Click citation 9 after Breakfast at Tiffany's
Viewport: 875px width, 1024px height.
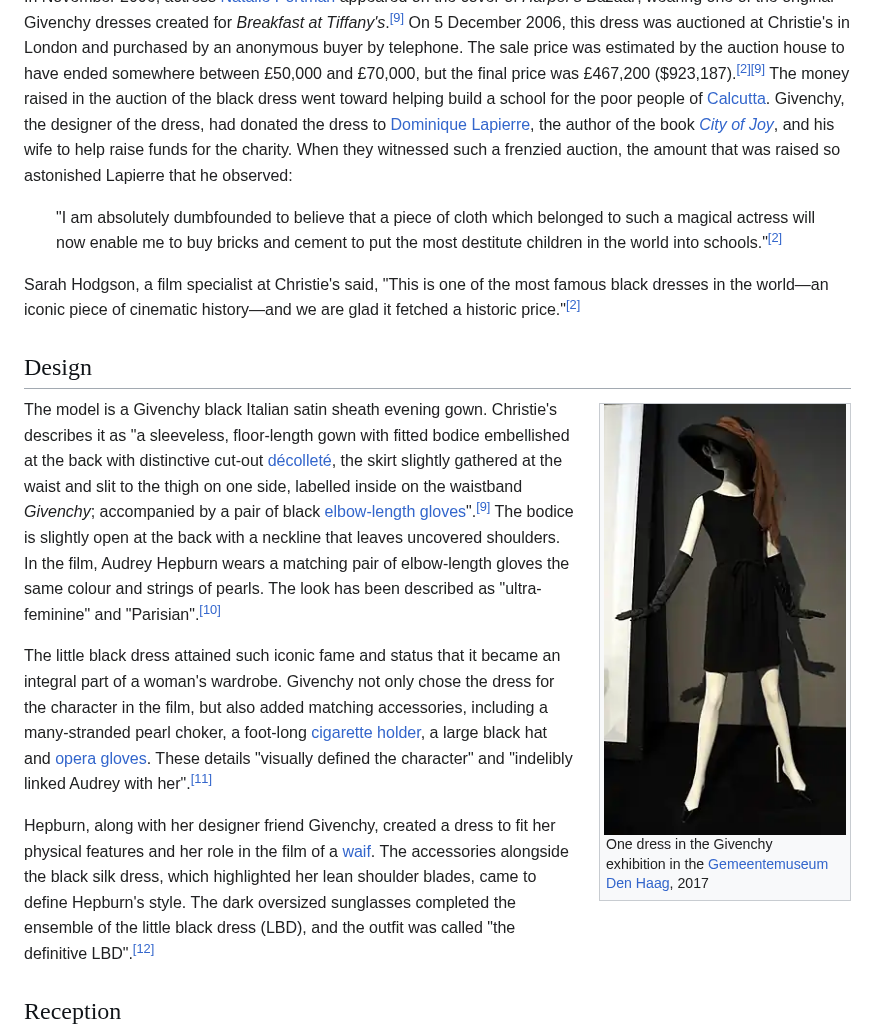(x=397, y=18)
